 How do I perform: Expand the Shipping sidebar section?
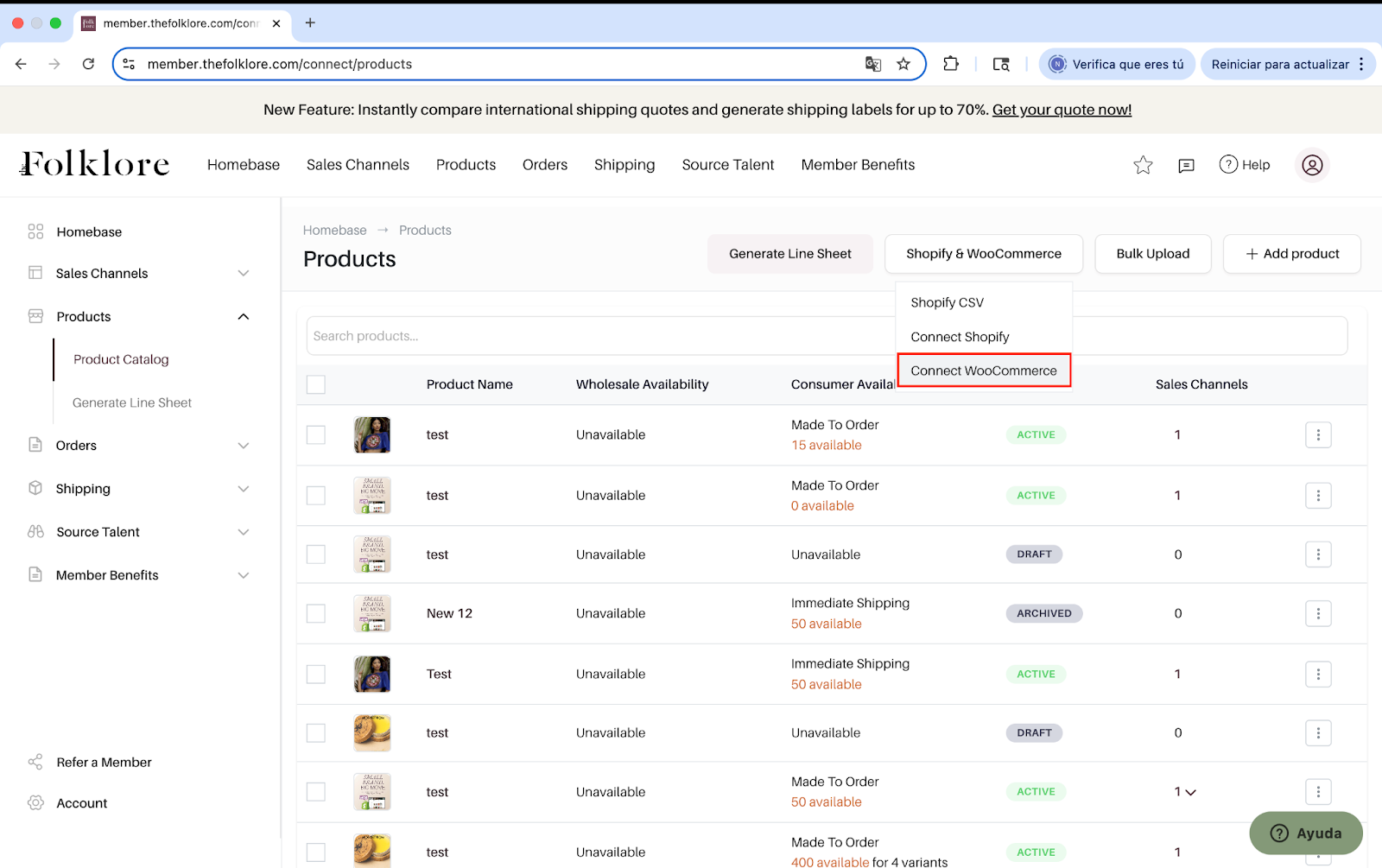pos(243,489)
